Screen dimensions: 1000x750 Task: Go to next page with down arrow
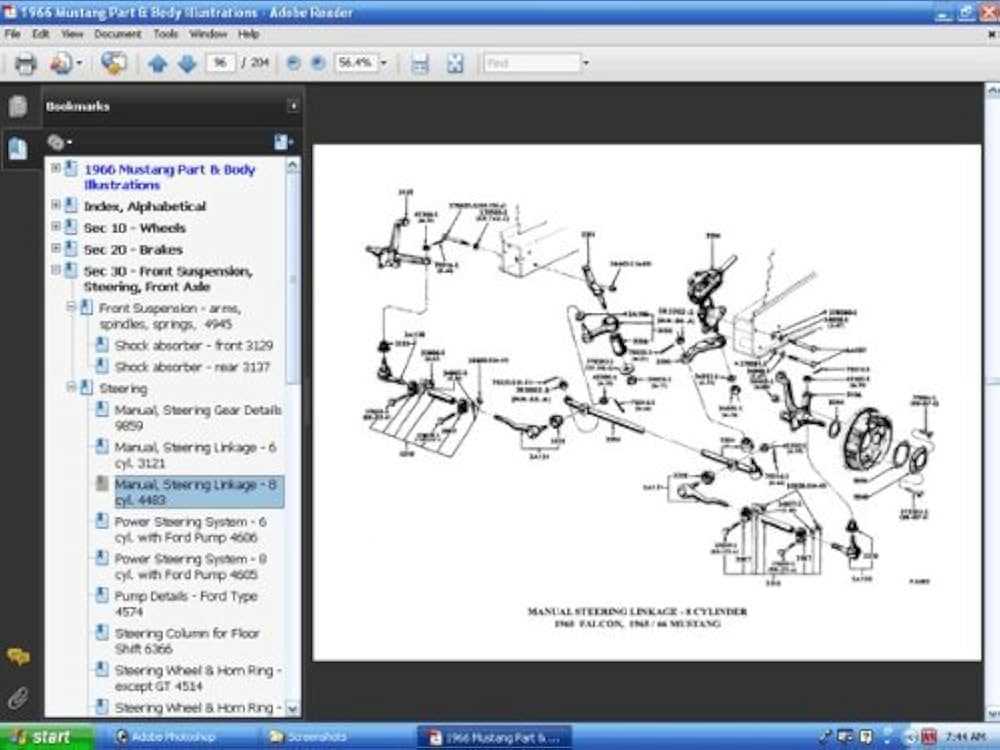[x=188, y=63]
